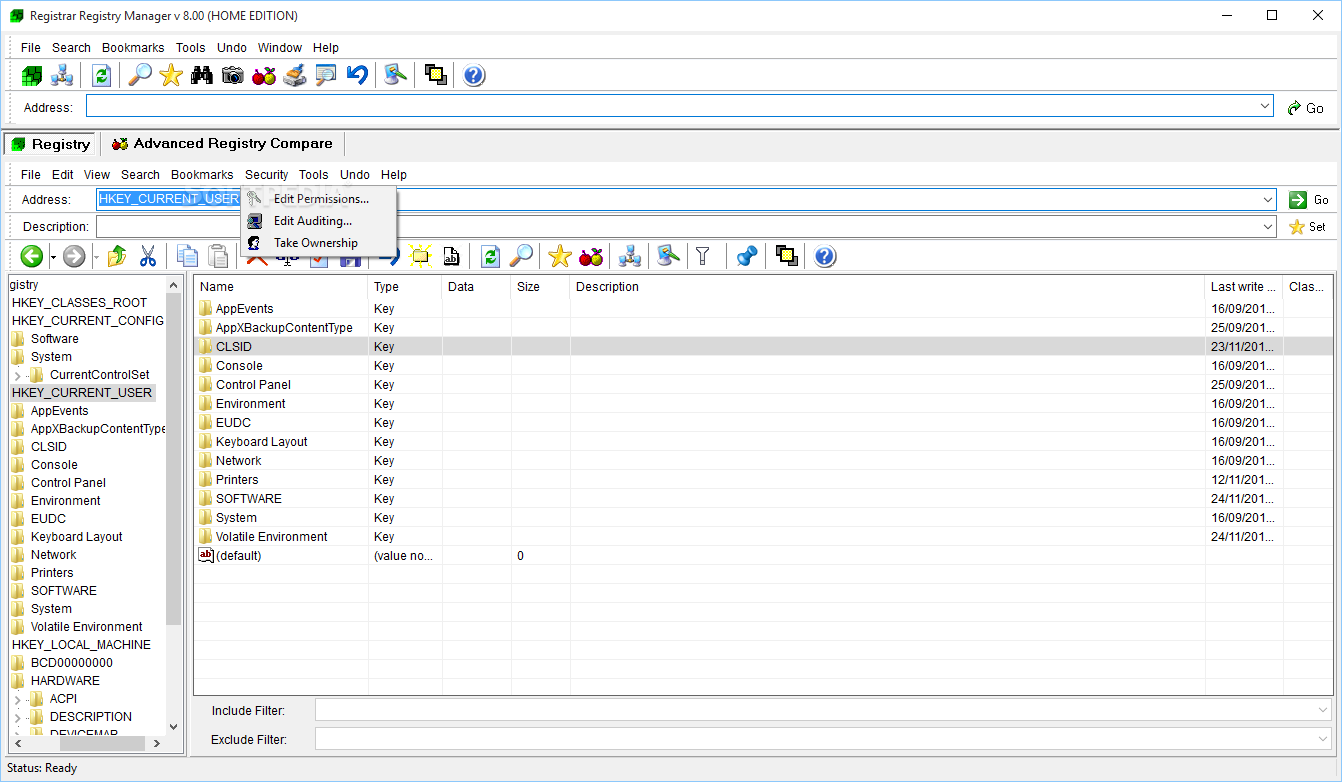
Task: Click the blue pushpin icon
Action: (x=746, y=256)
